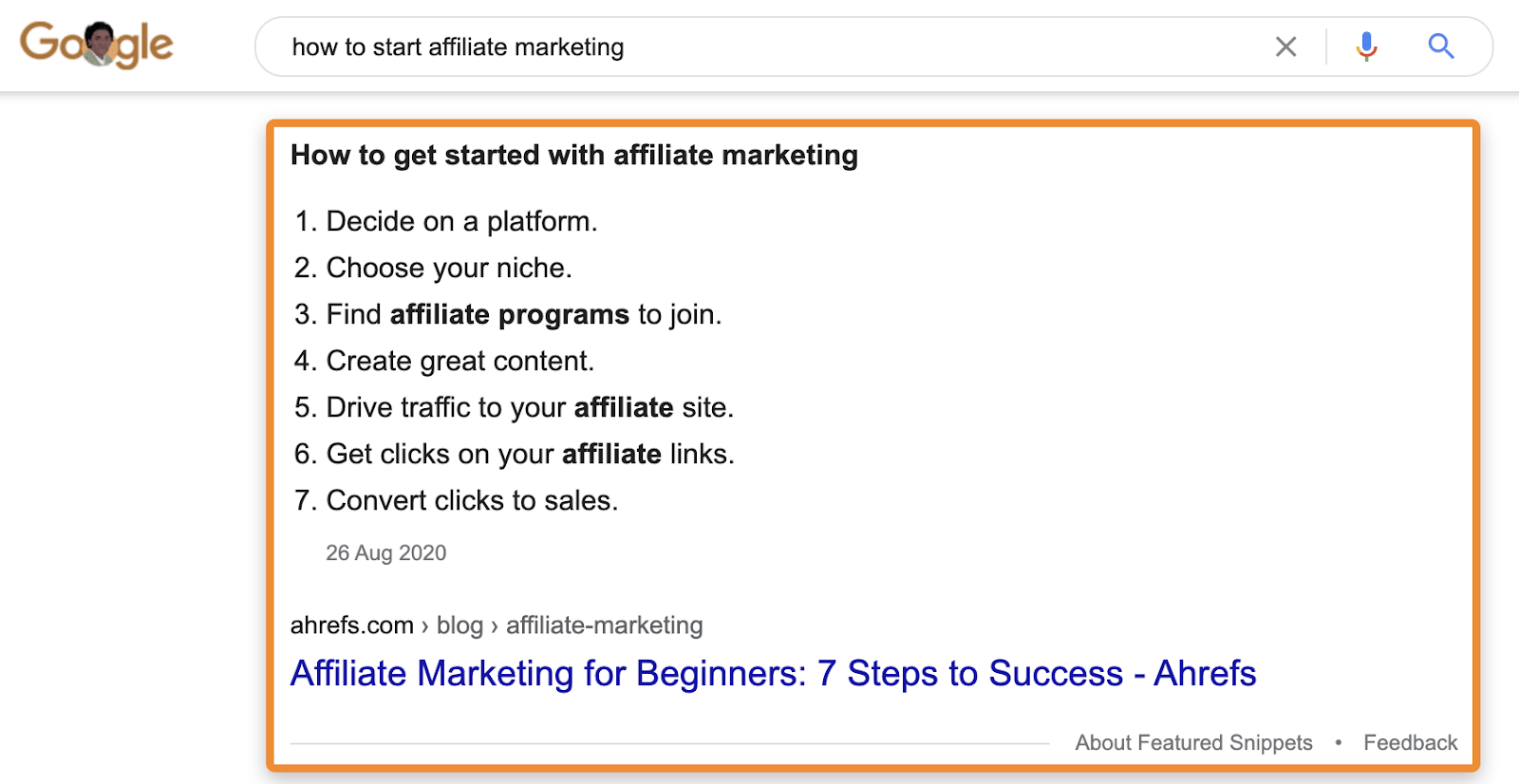The width and height of the screenshot is (1519, 784).
Task: Click step 2 'Choose your niche'
Action: (448, 268)
